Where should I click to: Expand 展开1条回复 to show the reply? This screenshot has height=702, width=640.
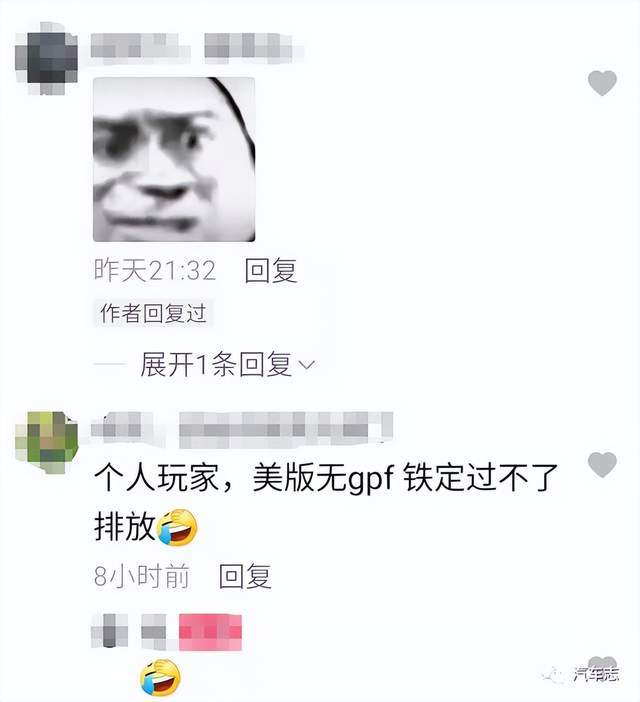click(x=216, y=364)
